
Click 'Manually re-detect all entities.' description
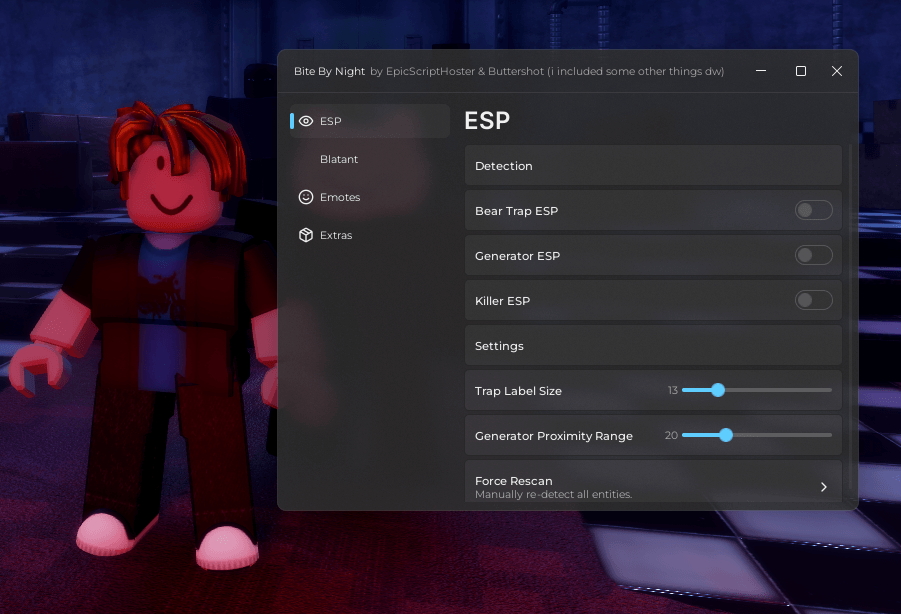coord(553,494)
